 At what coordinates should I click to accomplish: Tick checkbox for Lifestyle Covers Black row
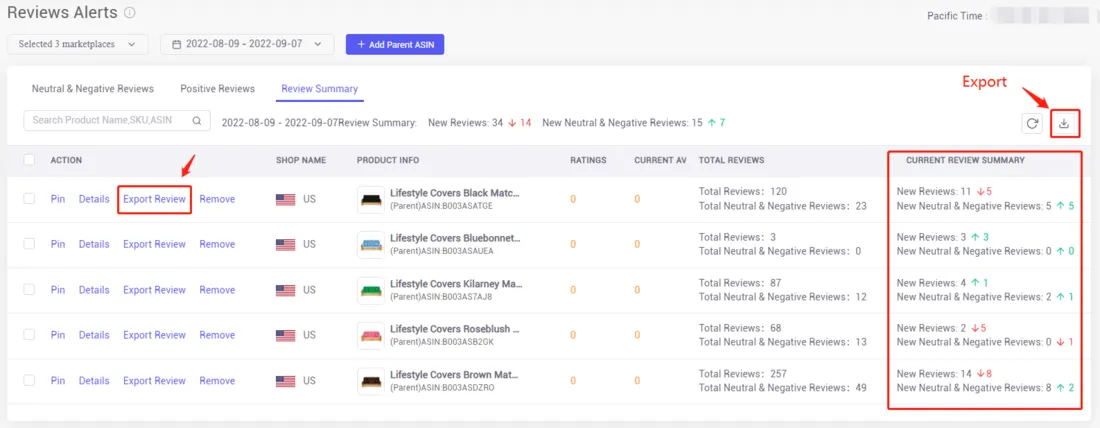pos(29,199)
